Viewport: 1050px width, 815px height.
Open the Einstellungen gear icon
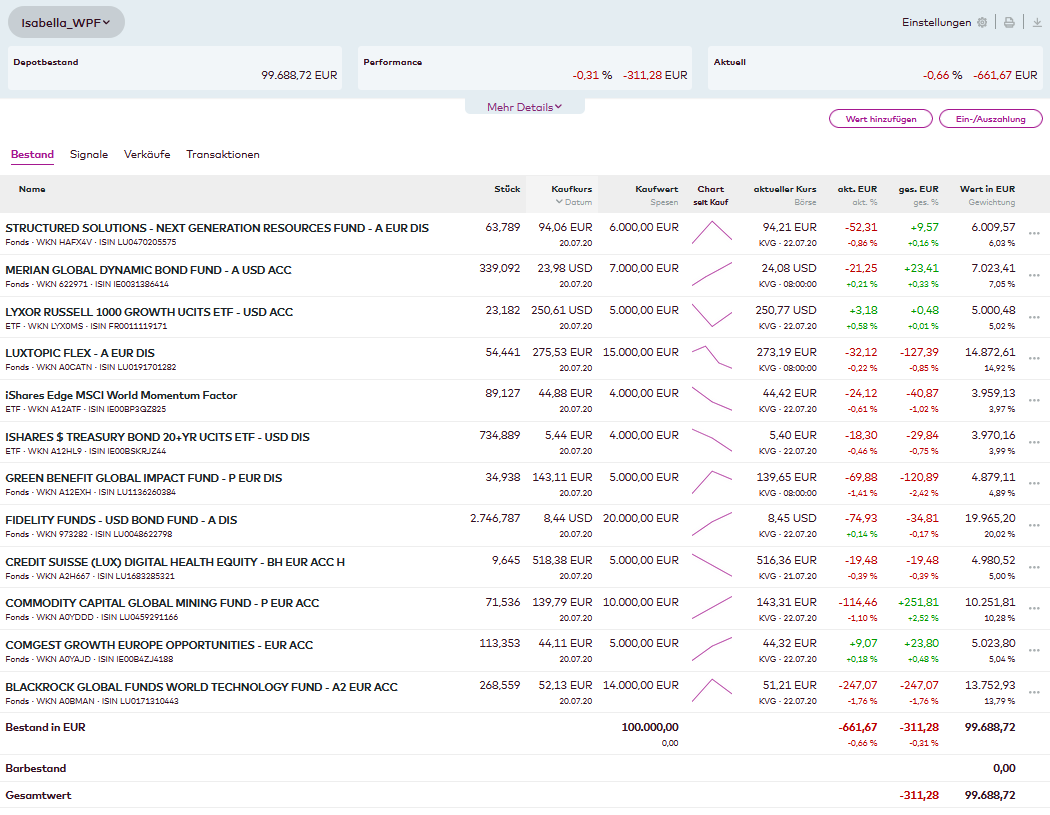[982, 22]
